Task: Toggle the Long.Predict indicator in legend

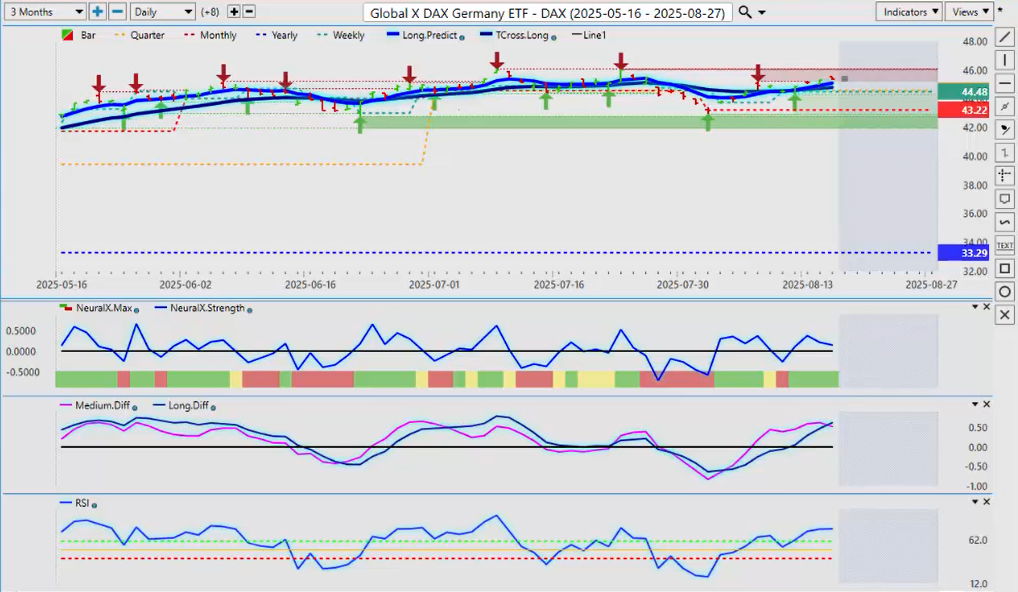Action: pyautogui.click(x=424, y=35)
